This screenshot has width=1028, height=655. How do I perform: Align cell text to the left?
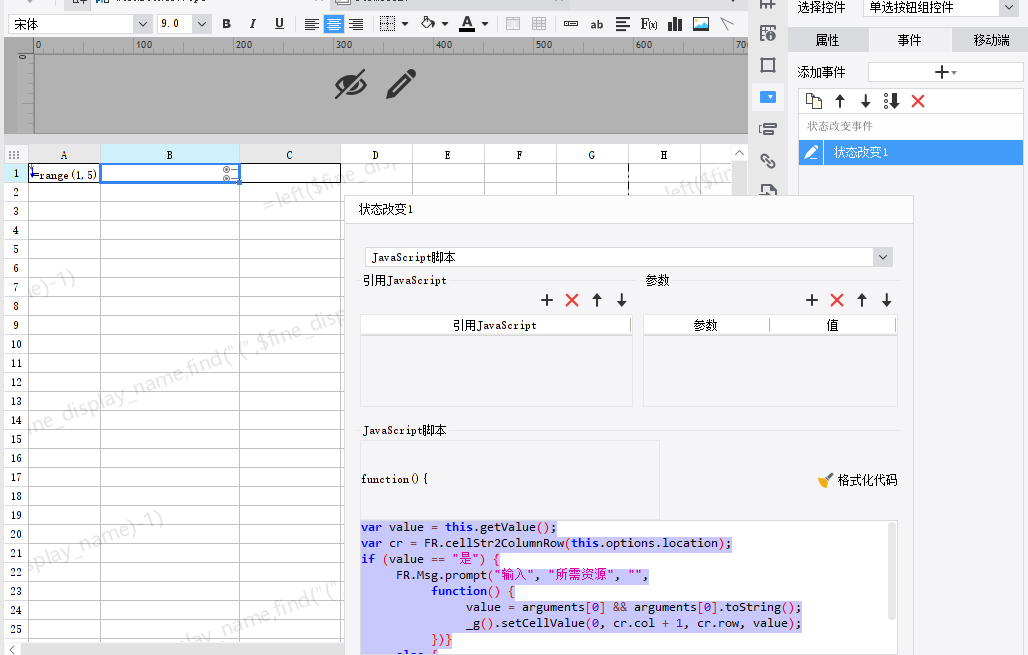[x=312, y=24]
